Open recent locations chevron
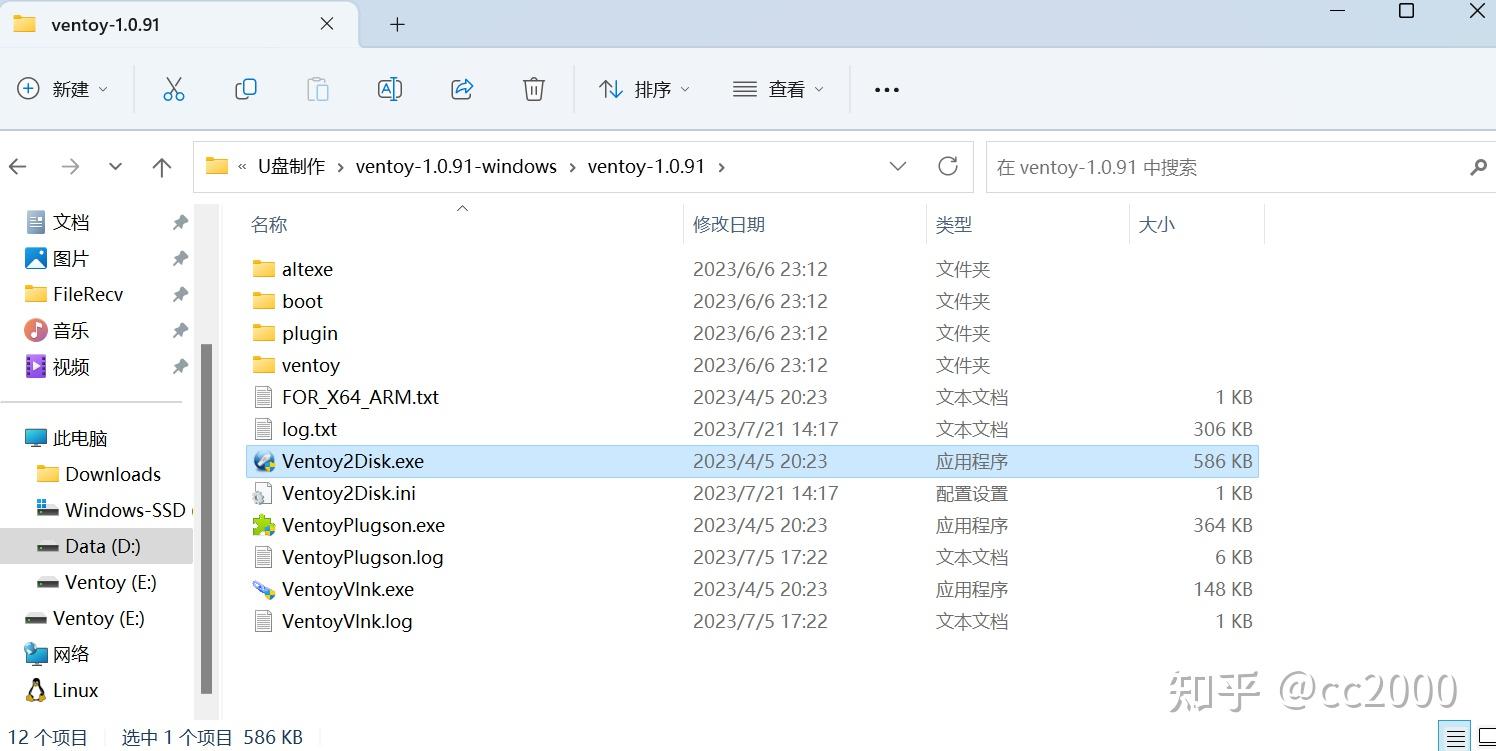 click(x=116, y=167)
